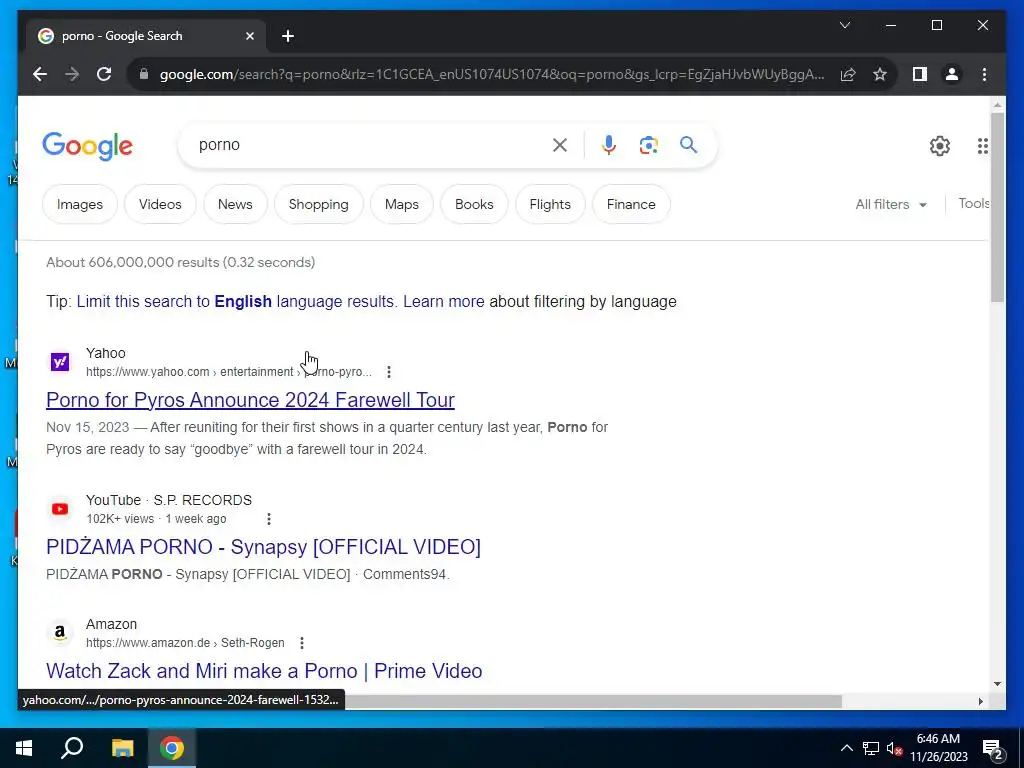Open the notification center
Viewport: 1024px width, 768px height.
[993, 748]
